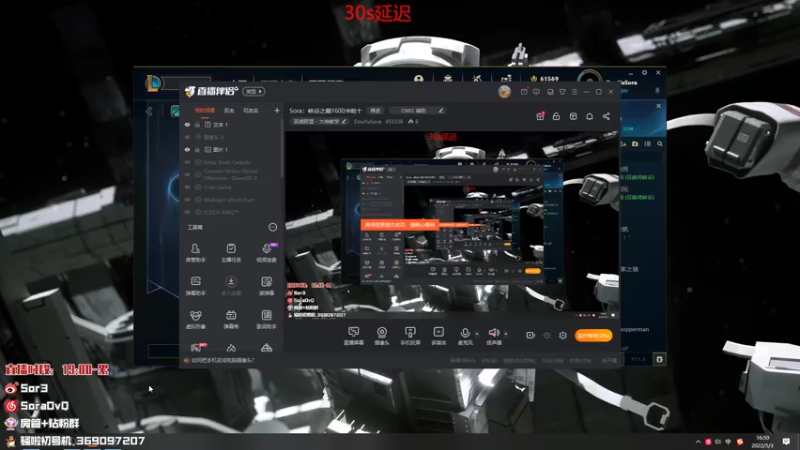The image size is (800, 450).
Task: Open the notification bell in streaming app
Action: pos(589,116)
